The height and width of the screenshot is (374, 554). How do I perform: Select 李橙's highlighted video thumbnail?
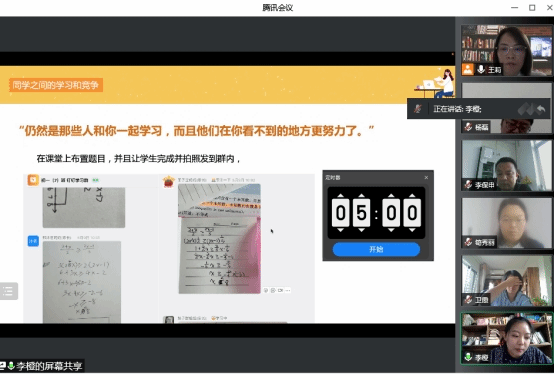pyautogui.click(x=506, y=338)
